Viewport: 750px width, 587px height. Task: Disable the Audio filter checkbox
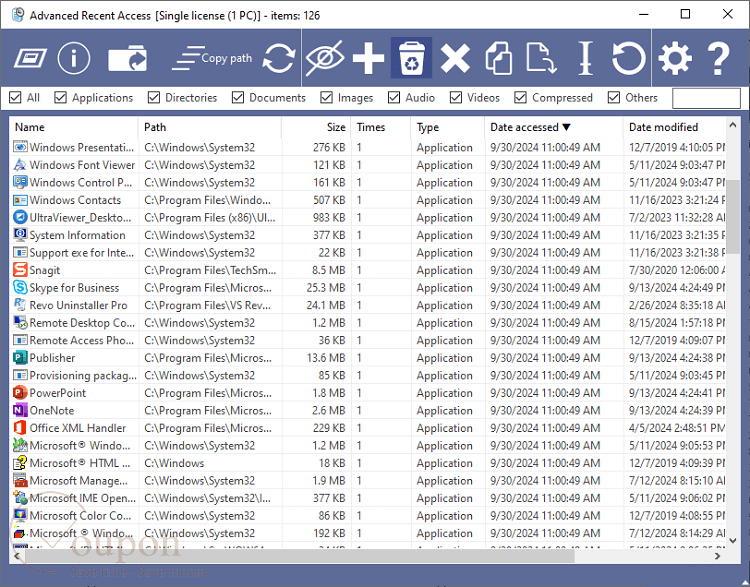pyautogui.click(x=394, y=98)
